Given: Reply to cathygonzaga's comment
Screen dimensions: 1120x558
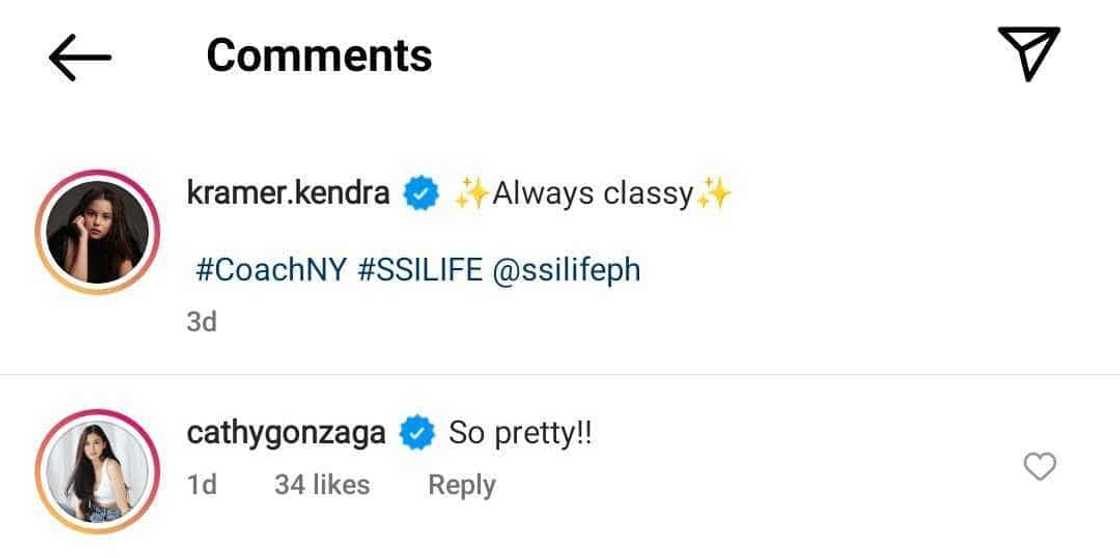Looking at the screenshot, I should click(x=461, y=485).
